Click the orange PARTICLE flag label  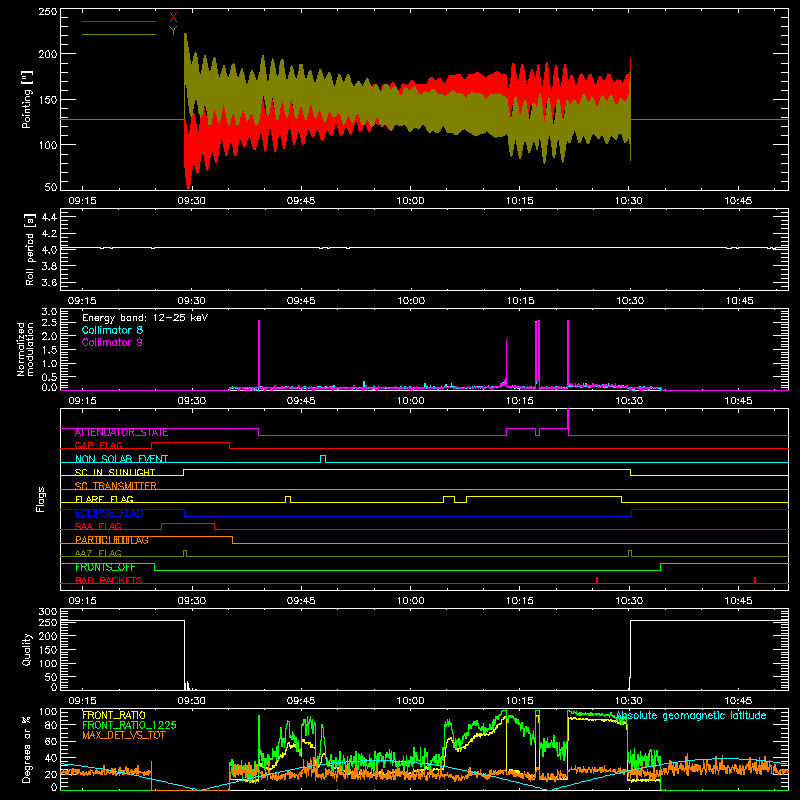coord(112,540)
